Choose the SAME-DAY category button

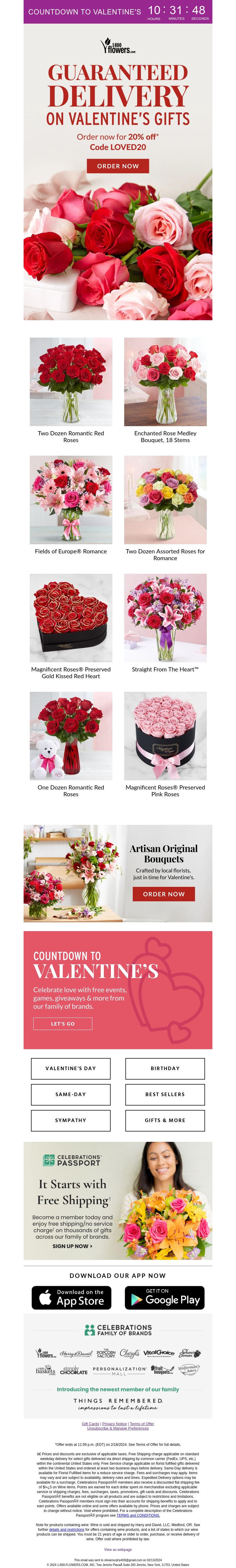click(x=71, y=1094)
